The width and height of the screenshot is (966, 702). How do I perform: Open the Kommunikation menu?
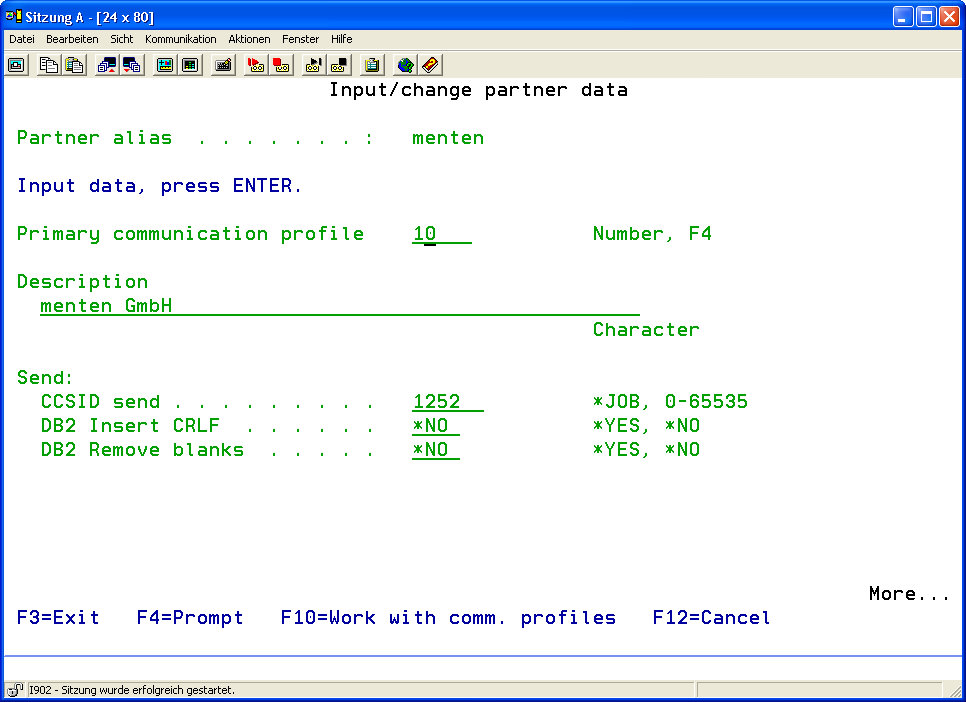[x=180, y=39]
